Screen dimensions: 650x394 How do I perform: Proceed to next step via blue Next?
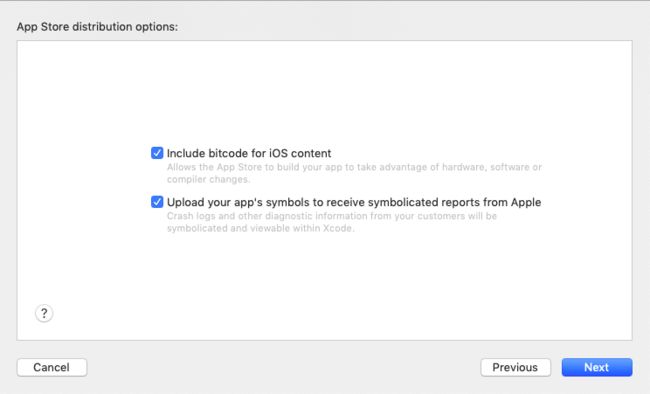[597, 367]
